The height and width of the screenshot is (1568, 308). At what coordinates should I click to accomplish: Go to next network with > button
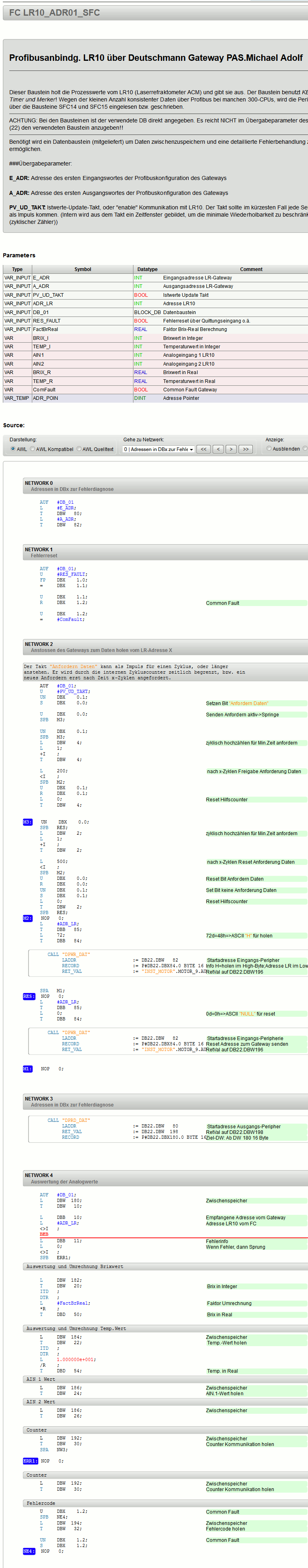pos(231,449)
